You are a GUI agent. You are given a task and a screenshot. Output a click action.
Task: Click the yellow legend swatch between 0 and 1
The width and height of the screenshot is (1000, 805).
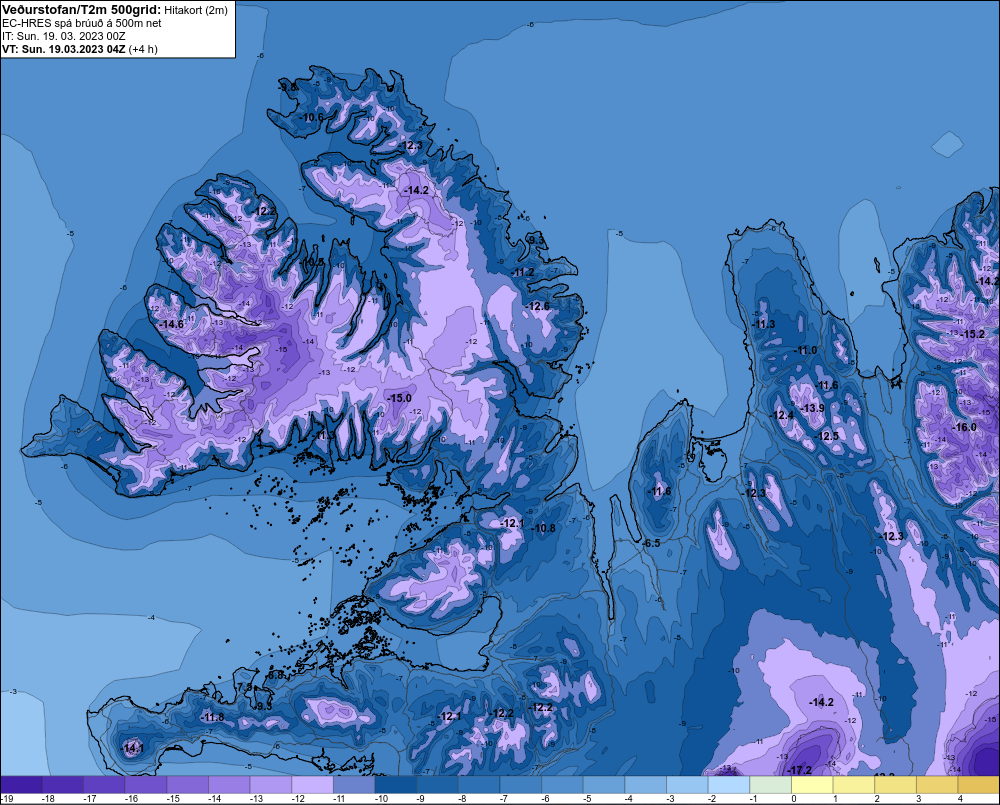[812, 785]
